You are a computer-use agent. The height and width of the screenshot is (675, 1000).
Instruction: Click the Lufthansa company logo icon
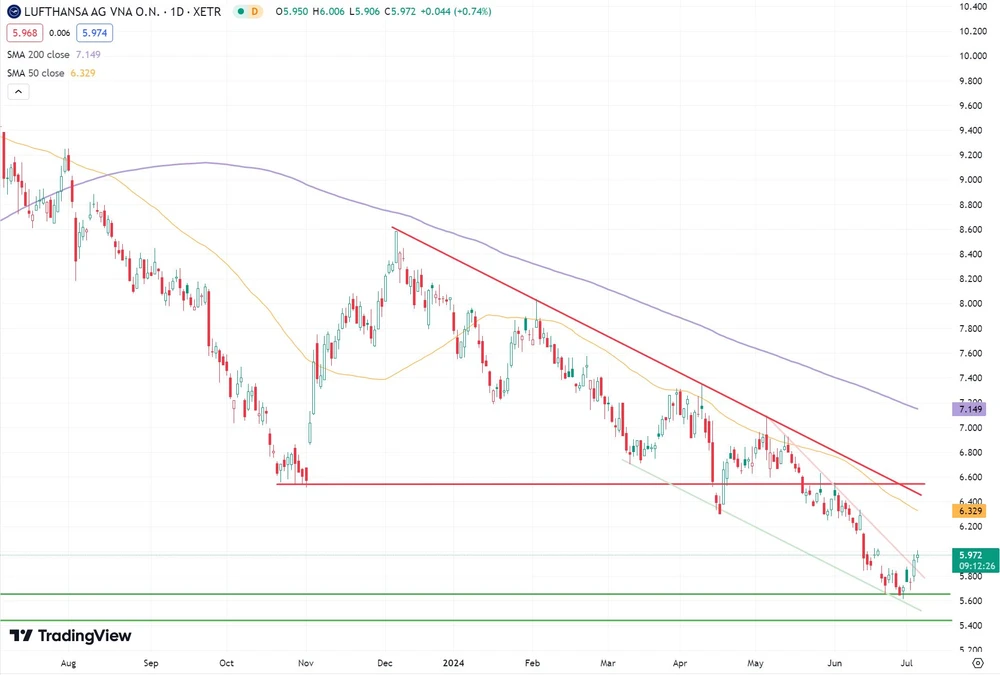12,12
